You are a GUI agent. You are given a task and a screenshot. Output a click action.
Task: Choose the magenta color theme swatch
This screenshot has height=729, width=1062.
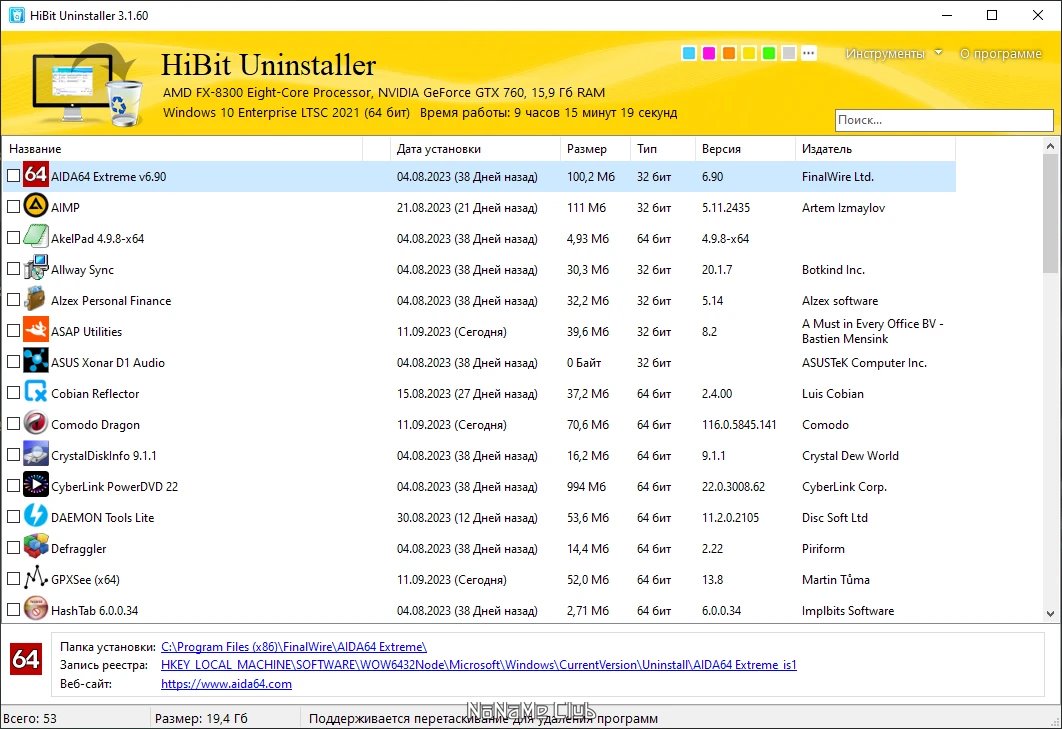[x=709, y=53]
